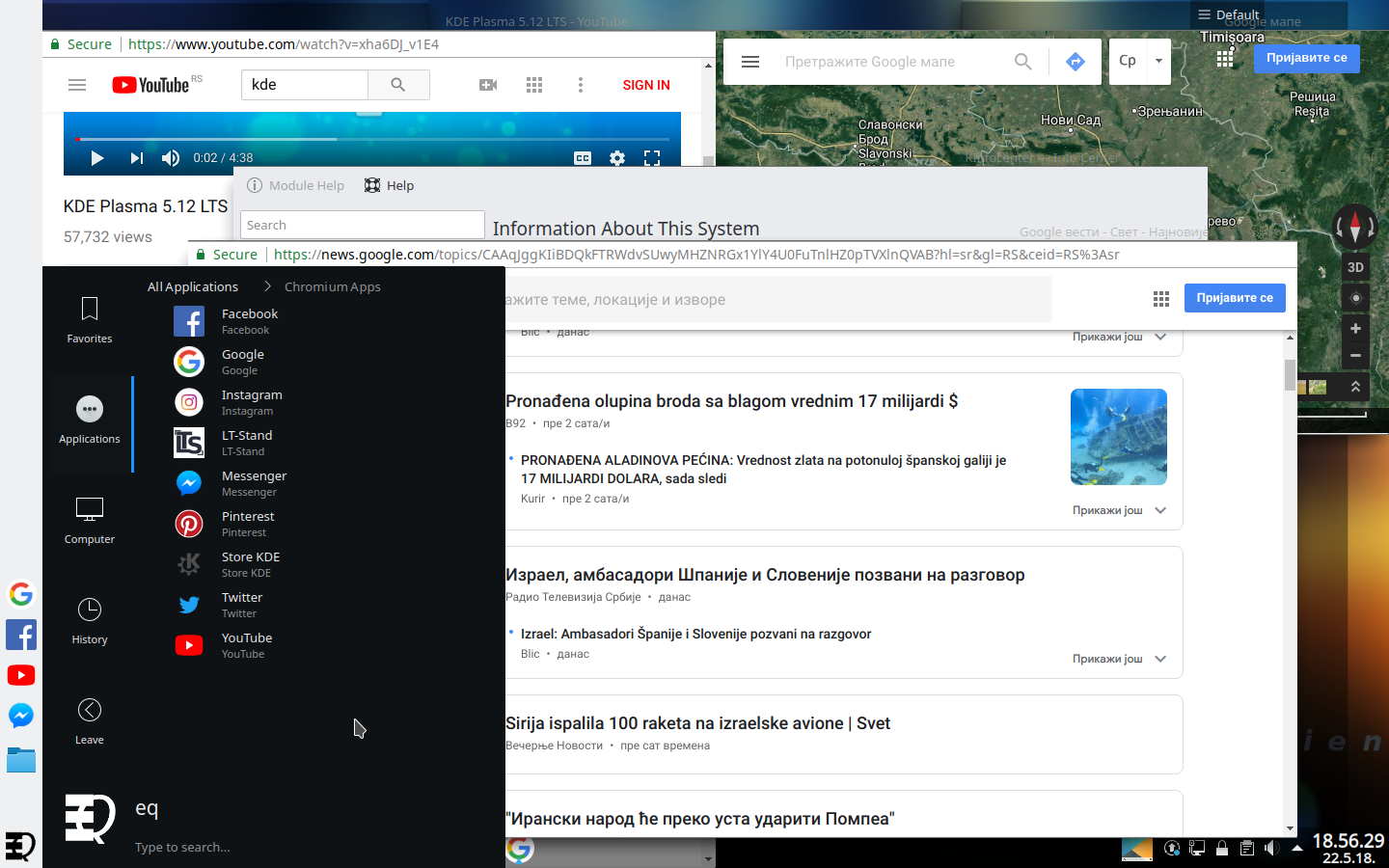Open the file manager folder in dock
Viewport: 1389px width, 868px height.
coord(21,760)
